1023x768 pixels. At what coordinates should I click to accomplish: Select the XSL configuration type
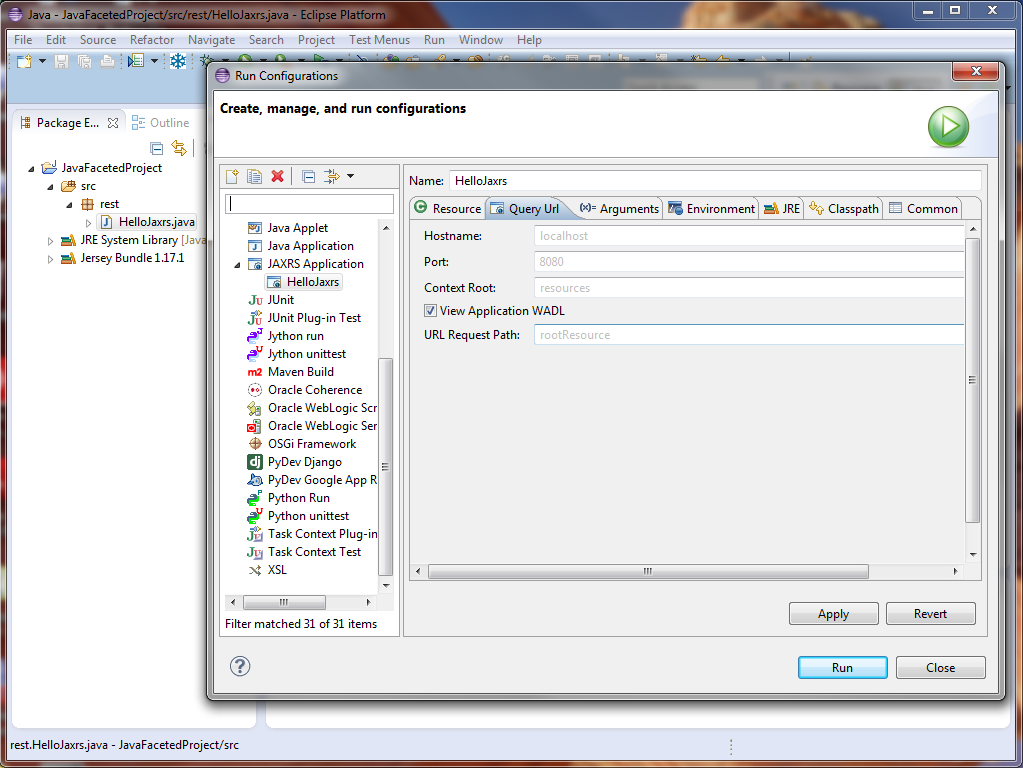pos(277,570)
